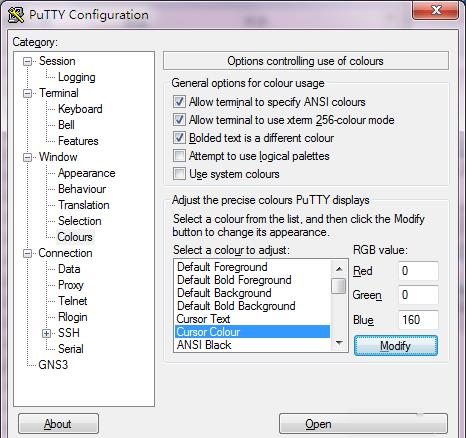Toggle Allow terminal to use xterm 256-colour mode
The image size is (466, 438).
tap(179, 120)
